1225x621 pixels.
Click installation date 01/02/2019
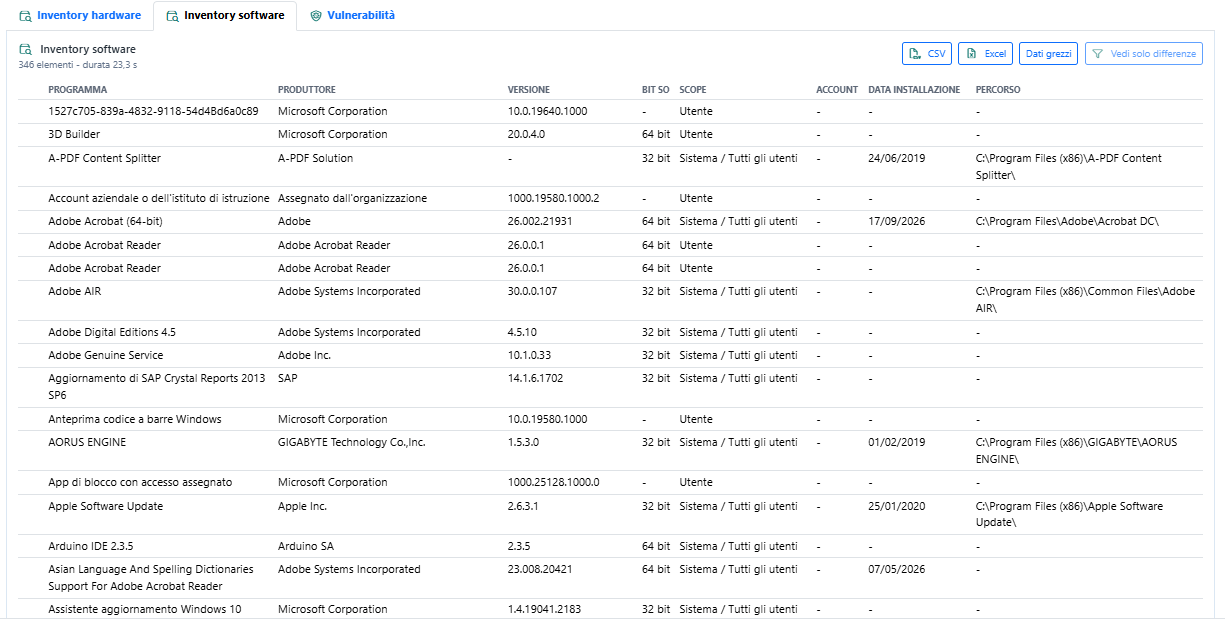897,442
